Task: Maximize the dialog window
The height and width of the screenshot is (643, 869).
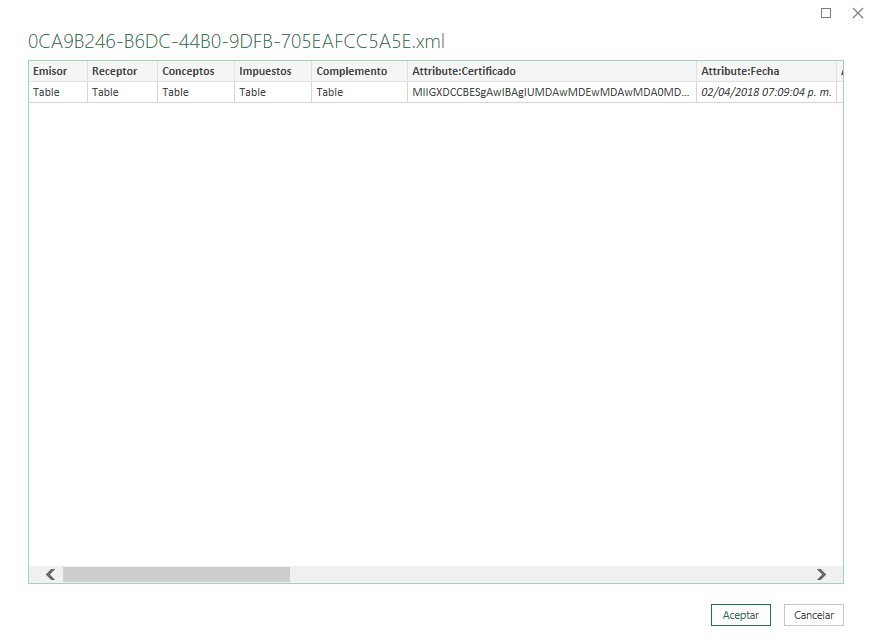Action: pos(826,13)
